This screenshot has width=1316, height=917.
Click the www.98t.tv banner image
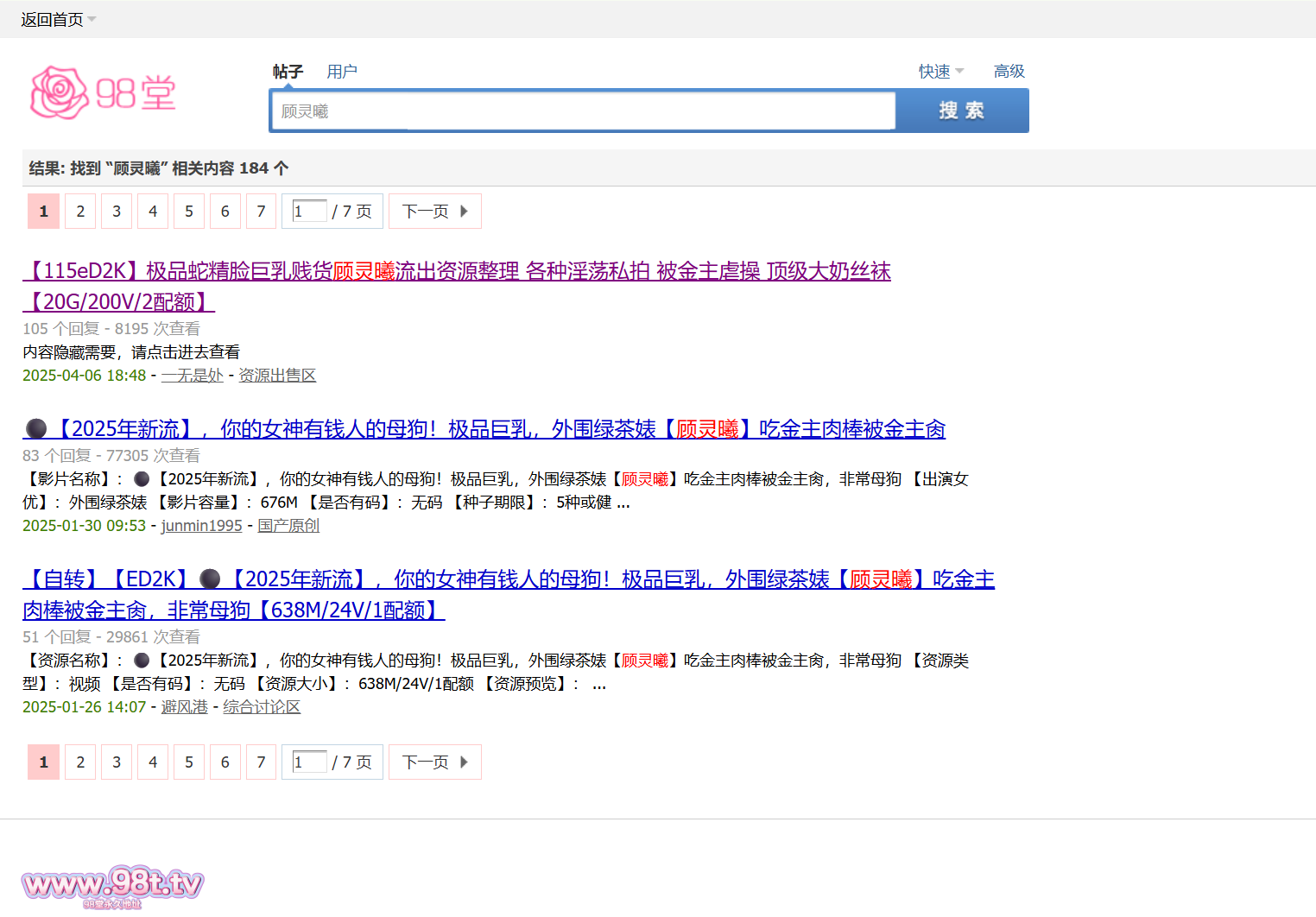112,885
